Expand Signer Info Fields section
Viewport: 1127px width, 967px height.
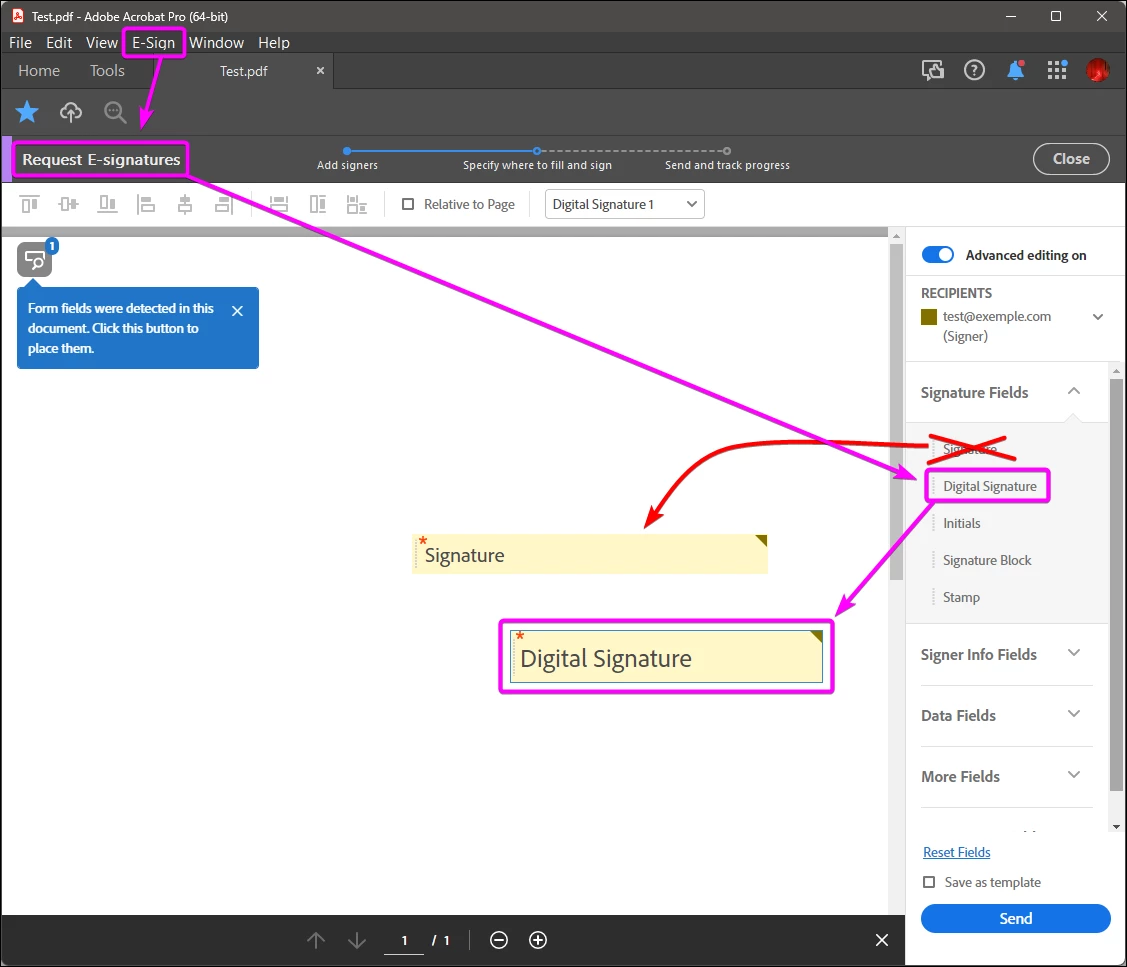click(x=1074, y=654)
